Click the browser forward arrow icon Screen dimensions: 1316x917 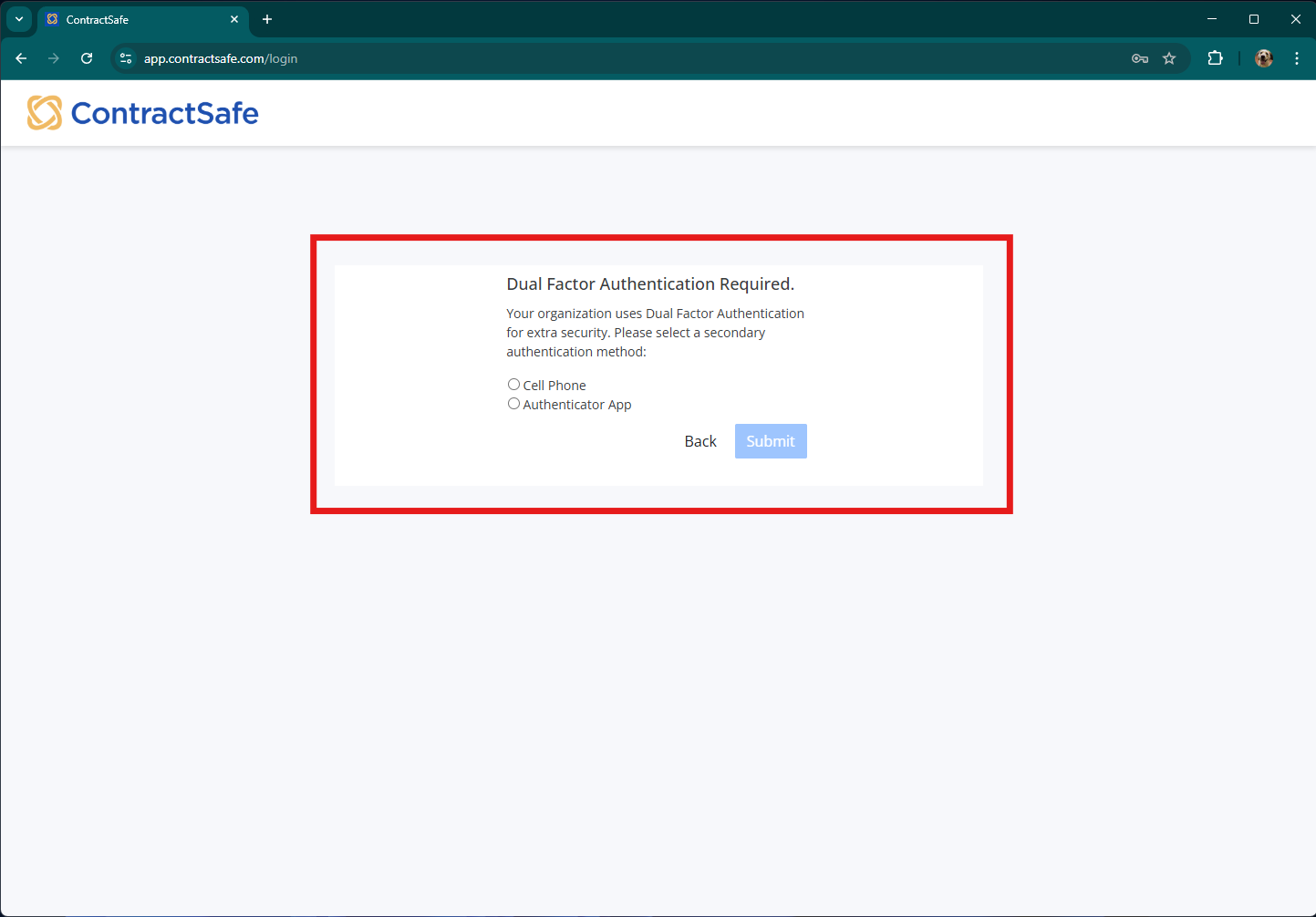pyautogui.click(x=53, y=57)
